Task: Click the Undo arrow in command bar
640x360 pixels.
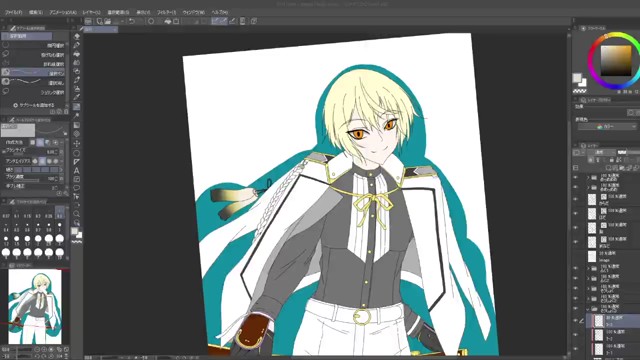Action: pos(131,21)
